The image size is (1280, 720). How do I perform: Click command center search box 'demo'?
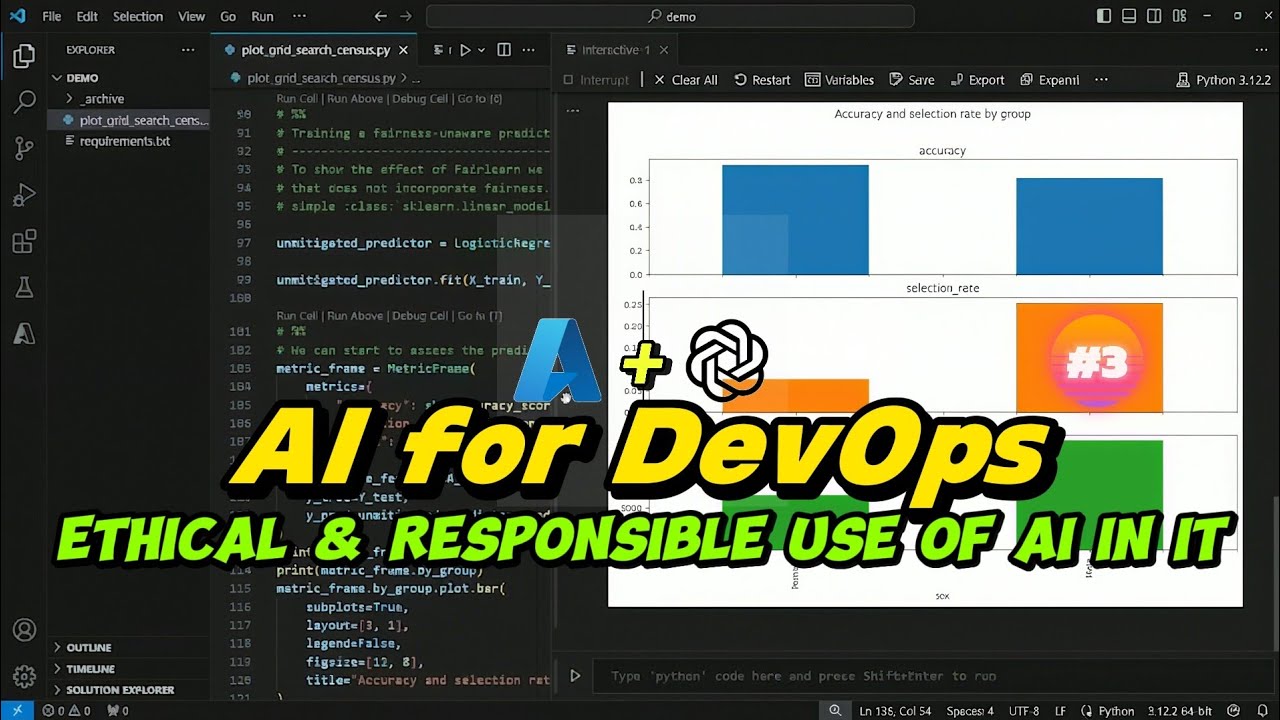[x=670, y=16]
